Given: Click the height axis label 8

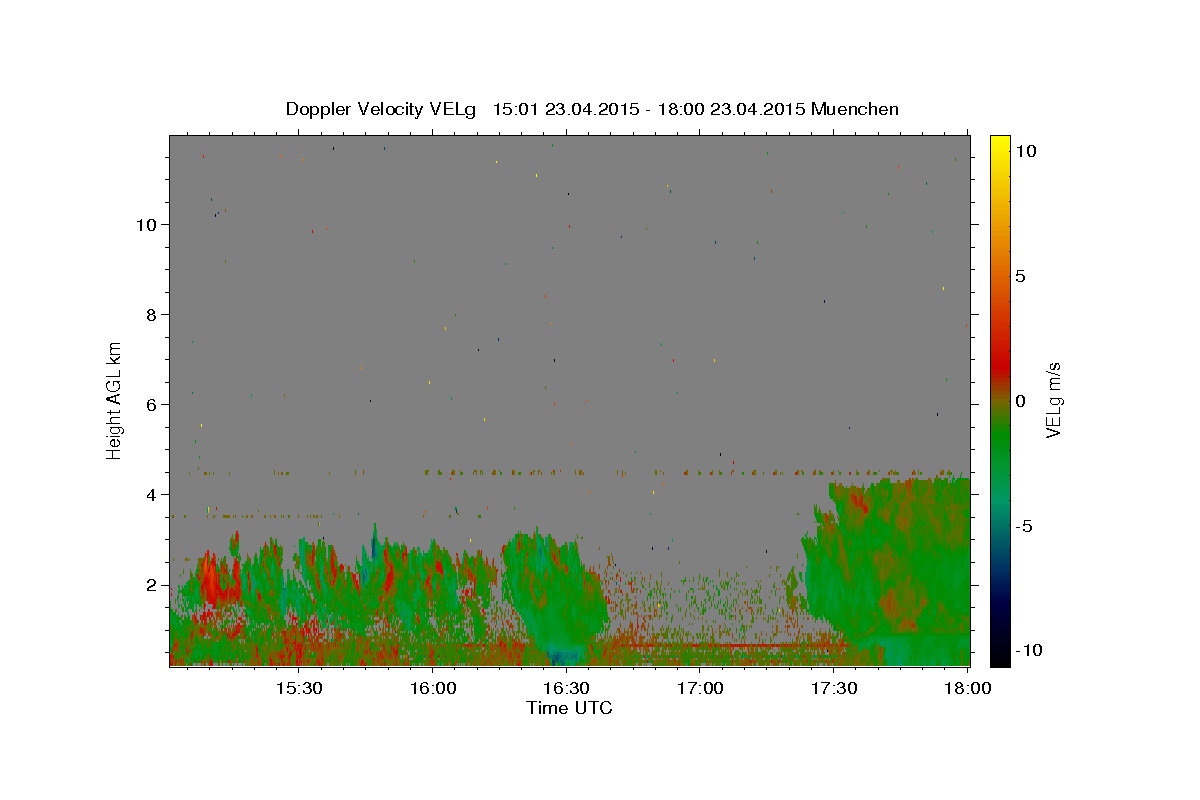Looking at the screenshot, I should pyautogui.click(x=151, y=315).
